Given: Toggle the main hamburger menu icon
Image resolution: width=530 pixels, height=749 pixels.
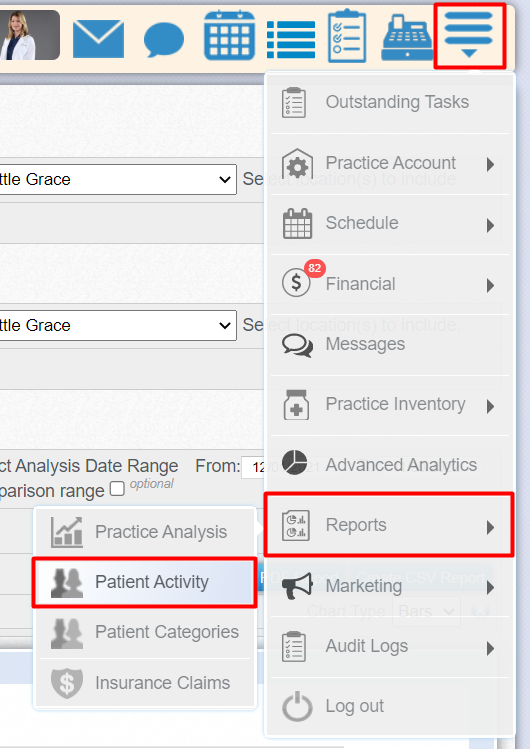Looking at the screenshot, I should pyautogui.click(x=469, y=35).
